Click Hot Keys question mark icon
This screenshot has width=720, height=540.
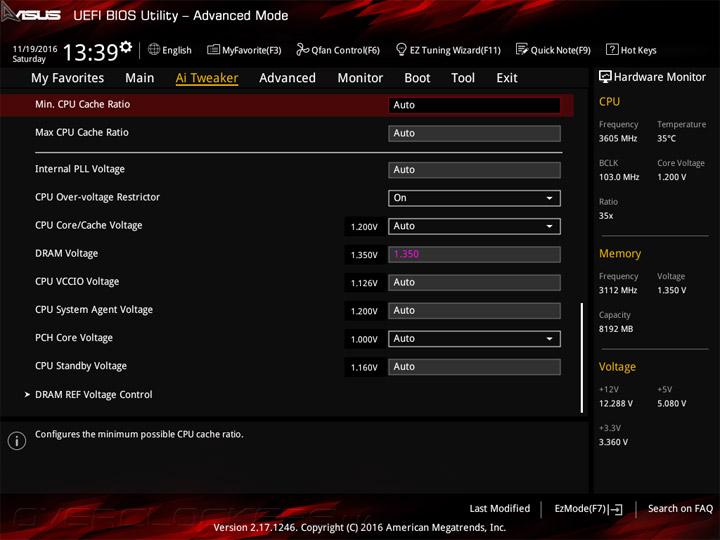pos(612,49)
